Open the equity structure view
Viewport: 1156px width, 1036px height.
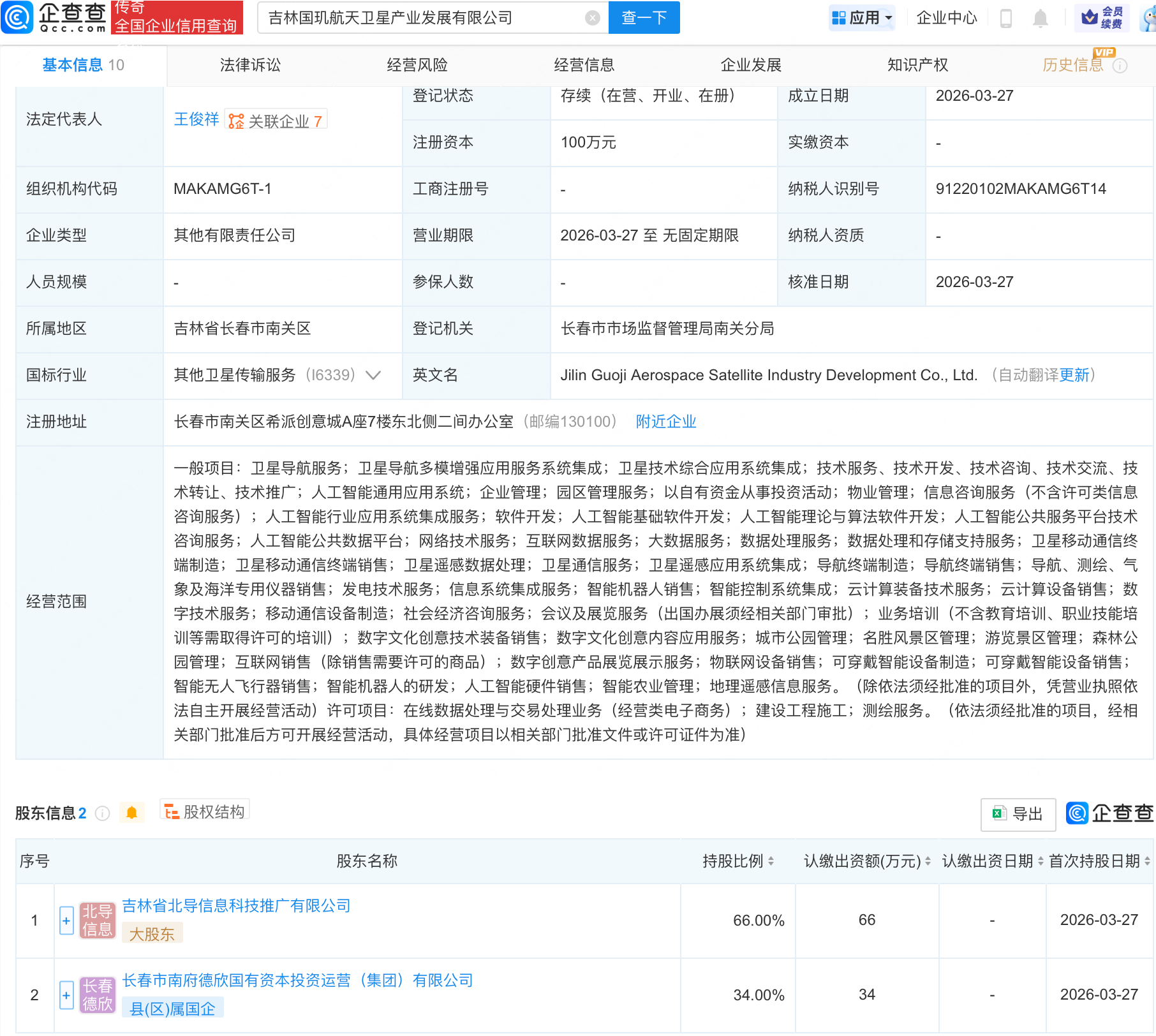[x=205, y=811]
